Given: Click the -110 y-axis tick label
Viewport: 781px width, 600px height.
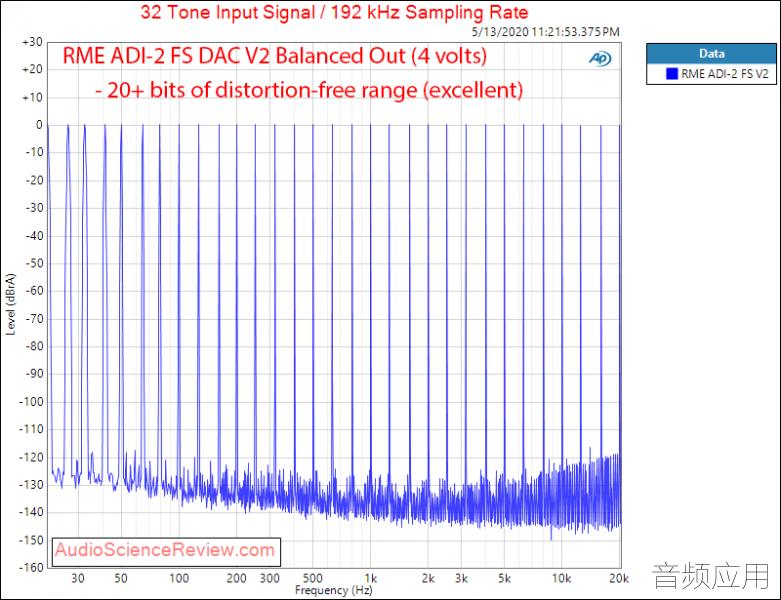Looking at the screenshot, I should pos(31,429).
